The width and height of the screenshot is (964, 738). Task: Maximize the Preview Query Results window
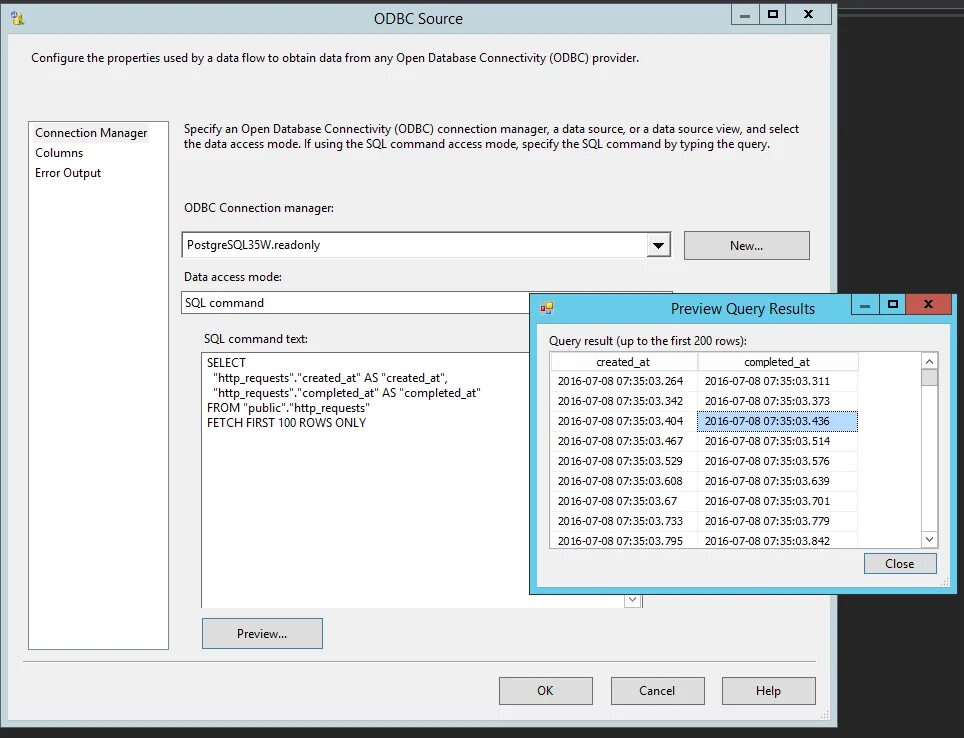[893, 304]
